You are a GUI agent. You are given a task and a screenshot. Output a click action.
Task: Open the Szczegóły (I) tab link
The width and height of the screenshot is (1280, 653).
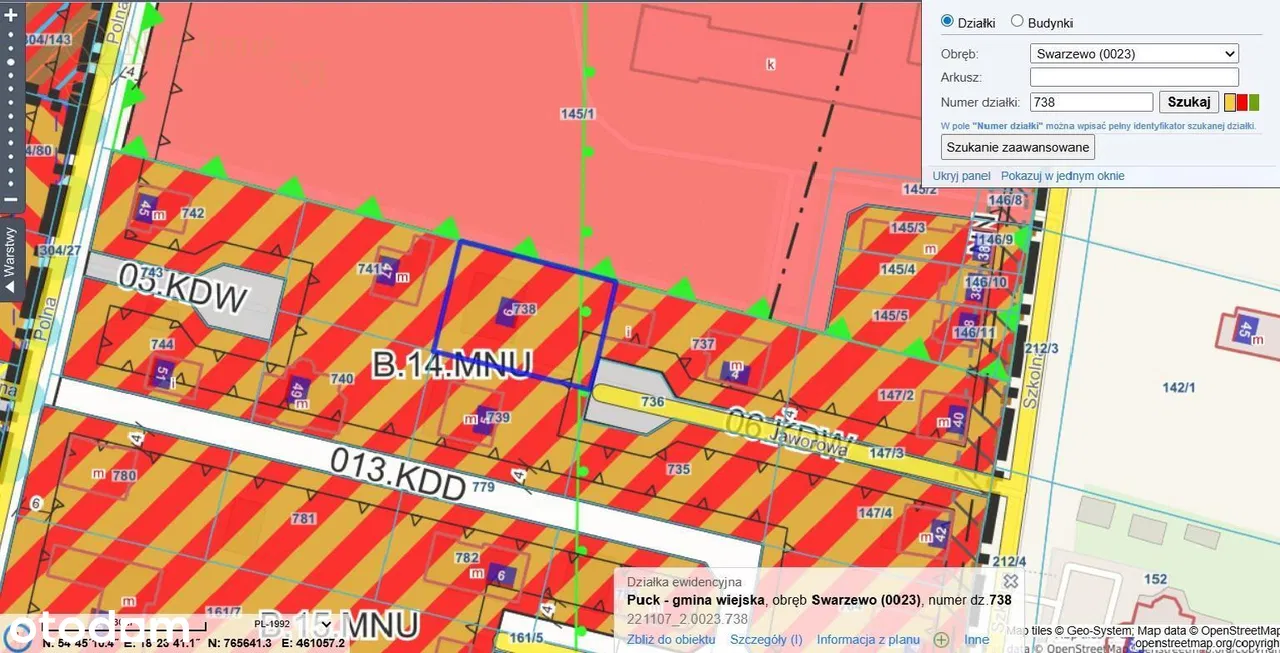tap(766, 640)
